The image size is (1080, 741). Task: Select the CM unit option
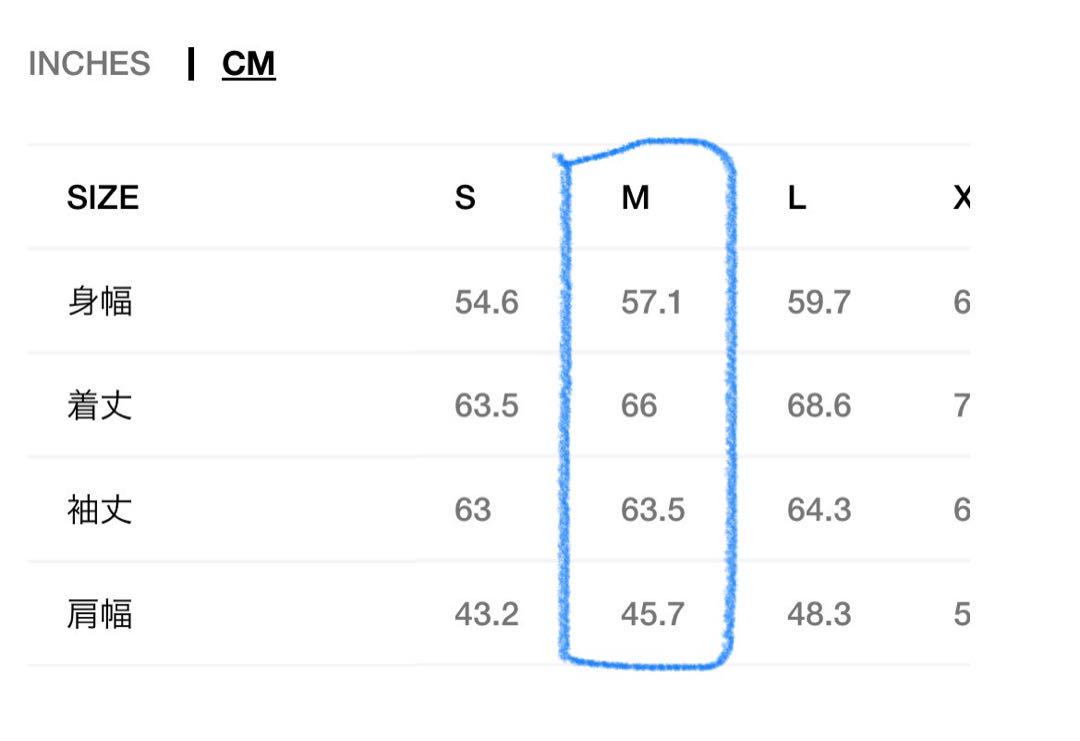tap(249, 64)
